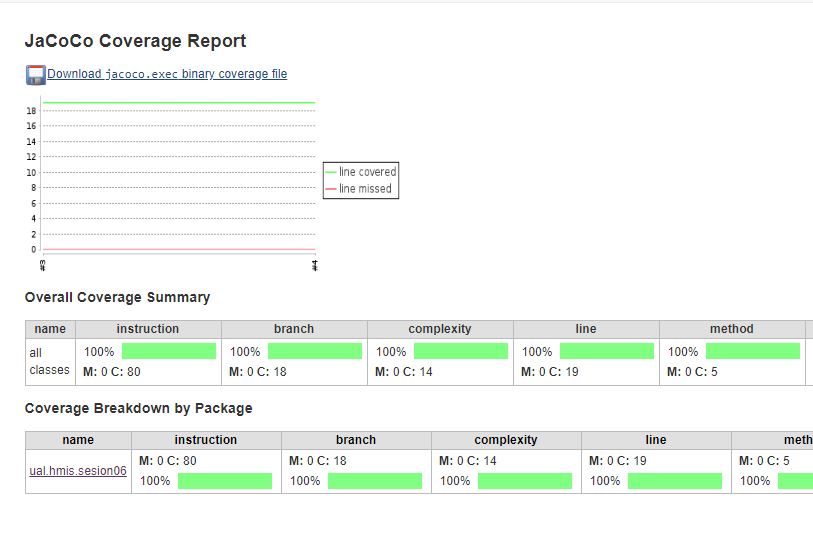Click package line coverage green bar
The width and height of the screenshot is (813, 542).
point(675,481)
